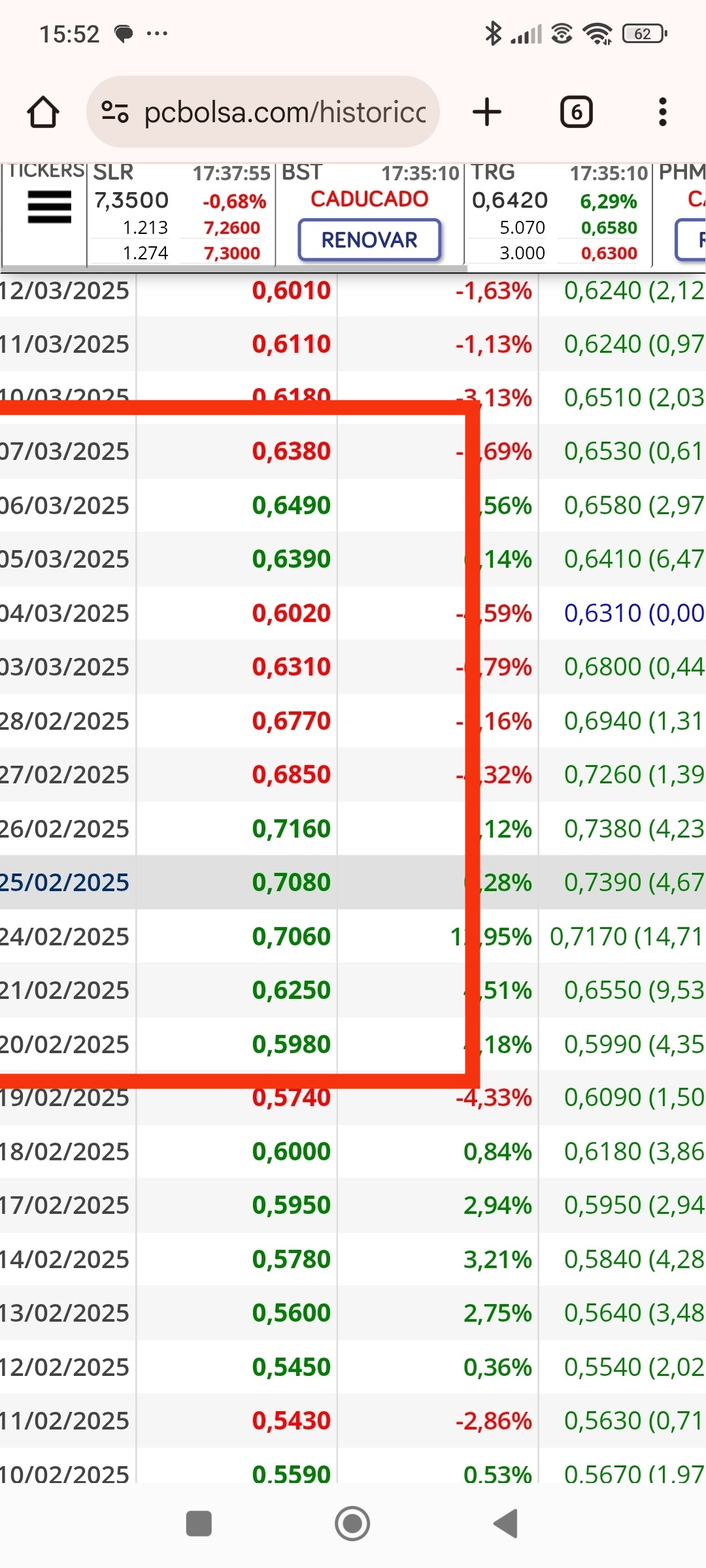Viewport: 706px width, 1568px height.
Task: Click closing price 0,7060 on 24/02/2025
Action: point(292,936)
